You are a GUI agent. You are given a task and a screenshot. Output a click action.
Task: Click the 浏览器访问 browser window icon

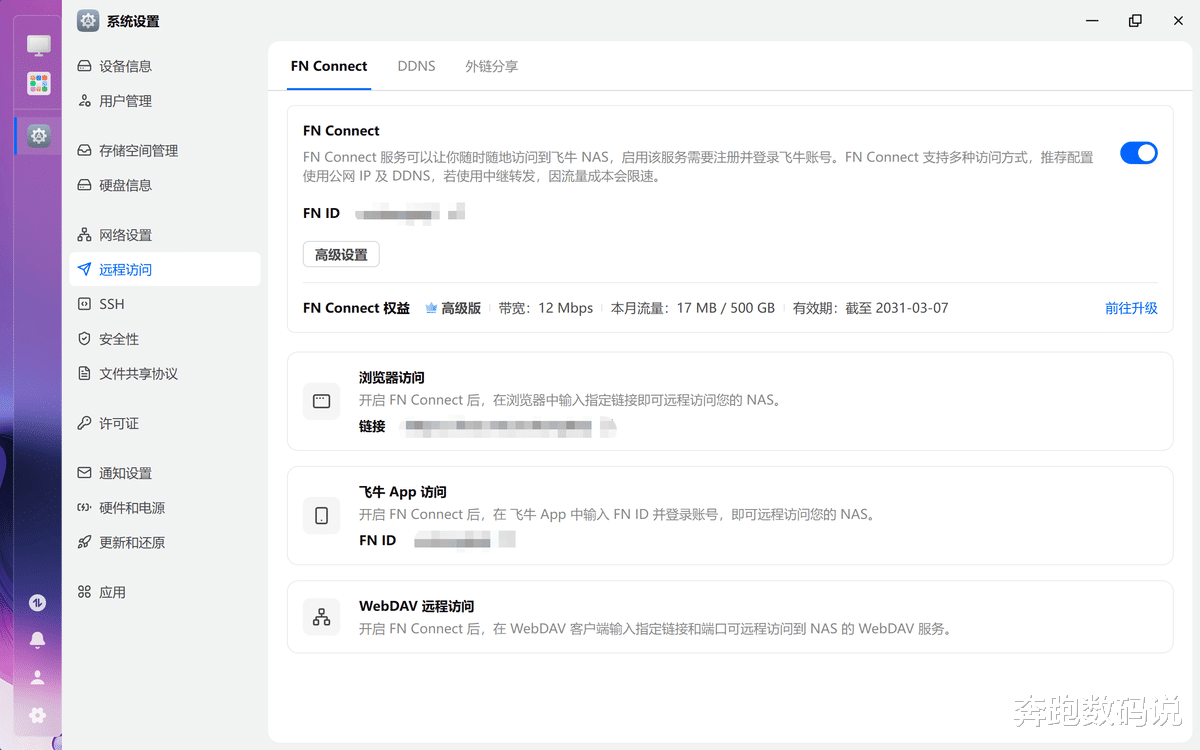point(321,401)
